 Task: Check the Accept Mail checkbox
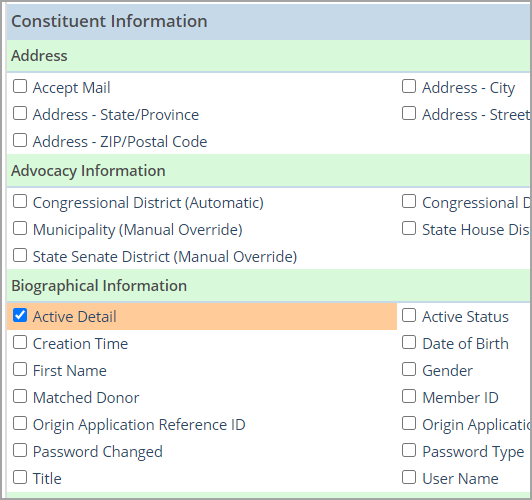tap(20, 86)
